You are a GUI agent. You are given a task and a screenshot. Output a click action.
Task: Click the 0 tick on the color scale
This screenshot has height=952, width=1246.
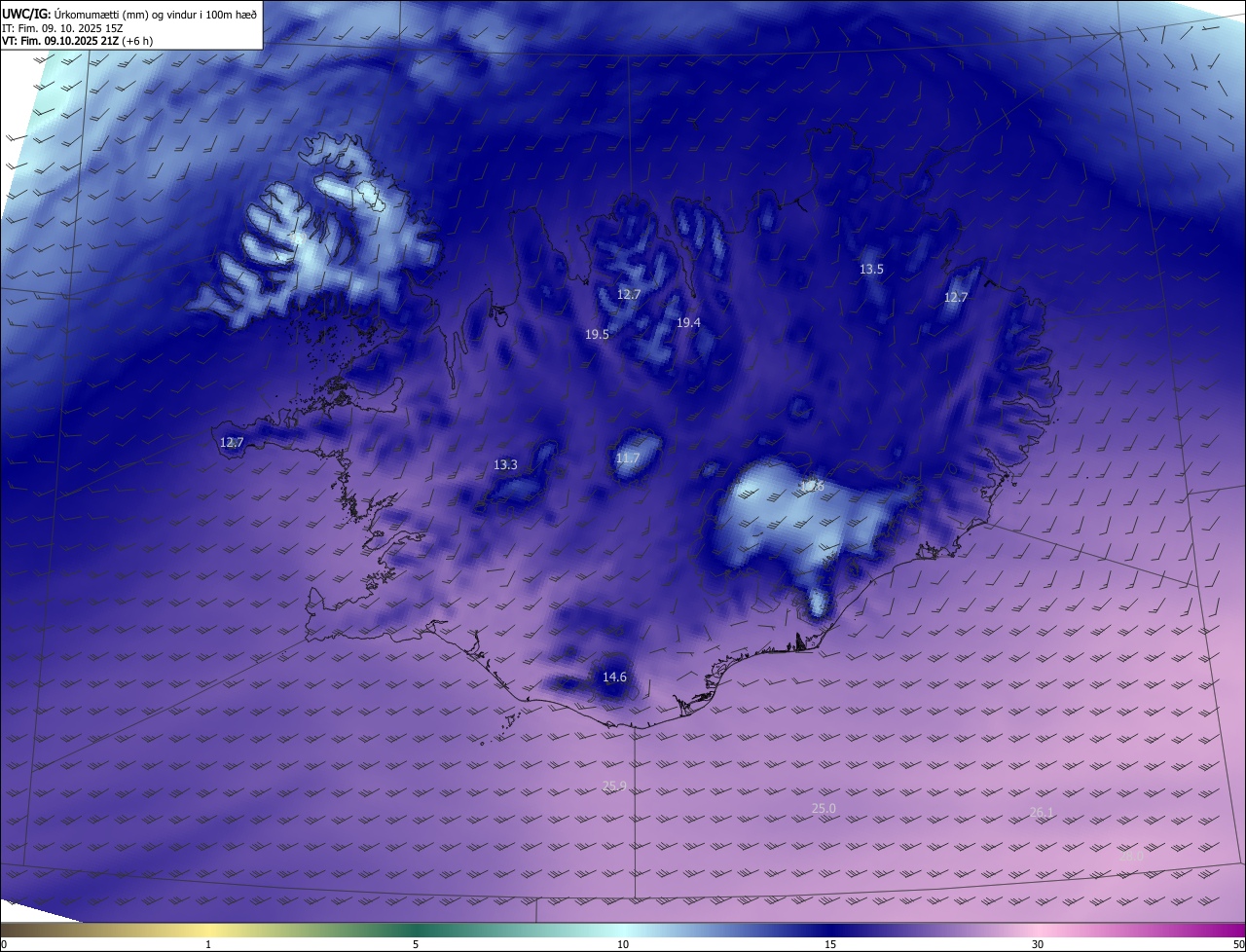4,945
